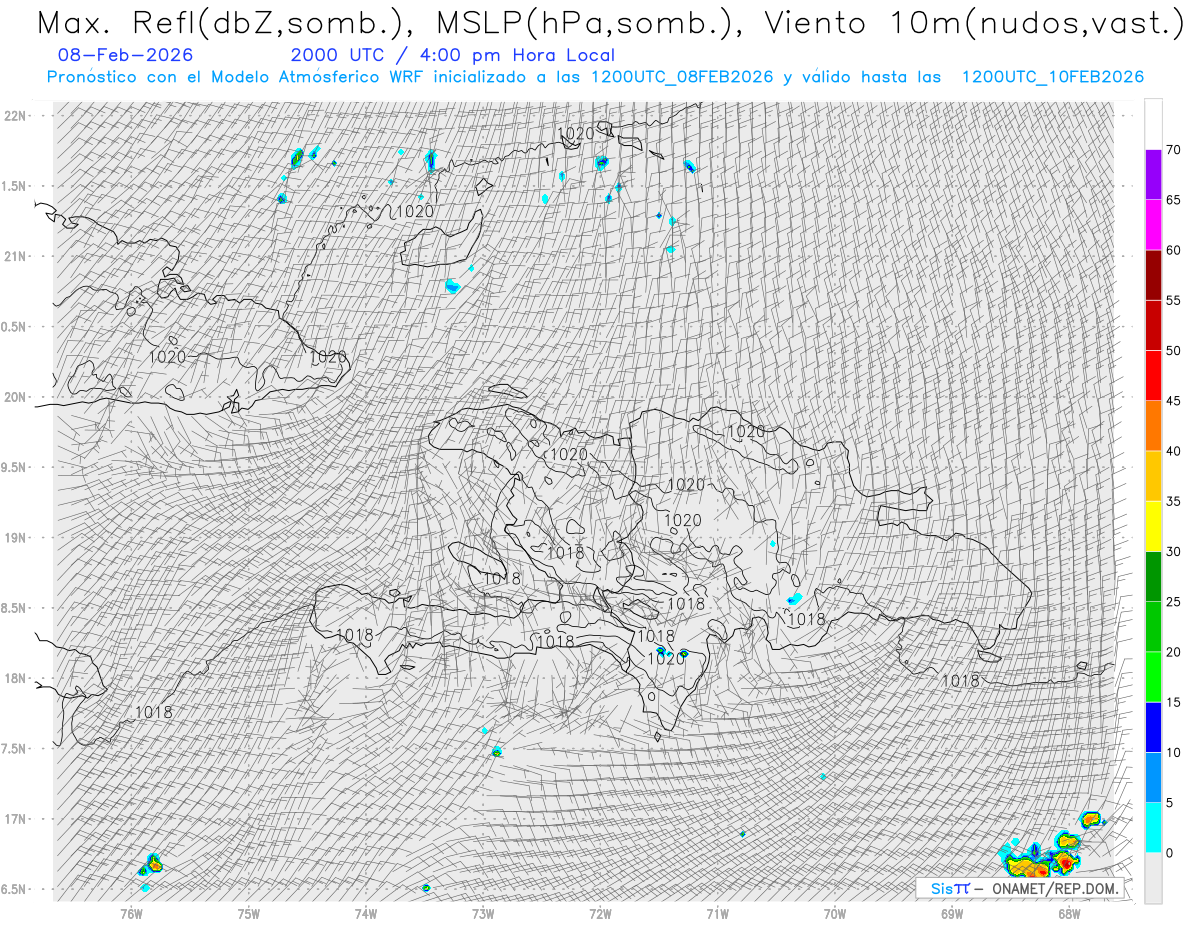Select the colorbar tick label 55
This screenshot has height=927, width=1200.
point(1173,300)
